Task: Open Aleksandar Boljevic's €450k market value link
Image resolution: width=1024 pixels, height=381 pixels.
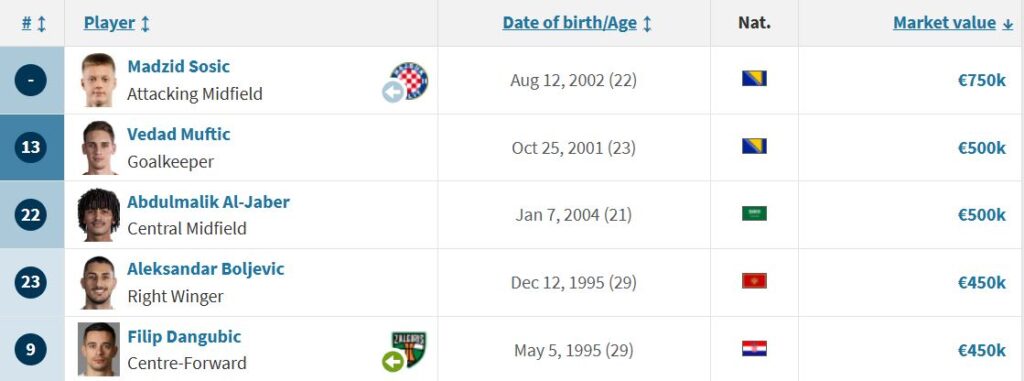Action: click(x=982, y=283)
